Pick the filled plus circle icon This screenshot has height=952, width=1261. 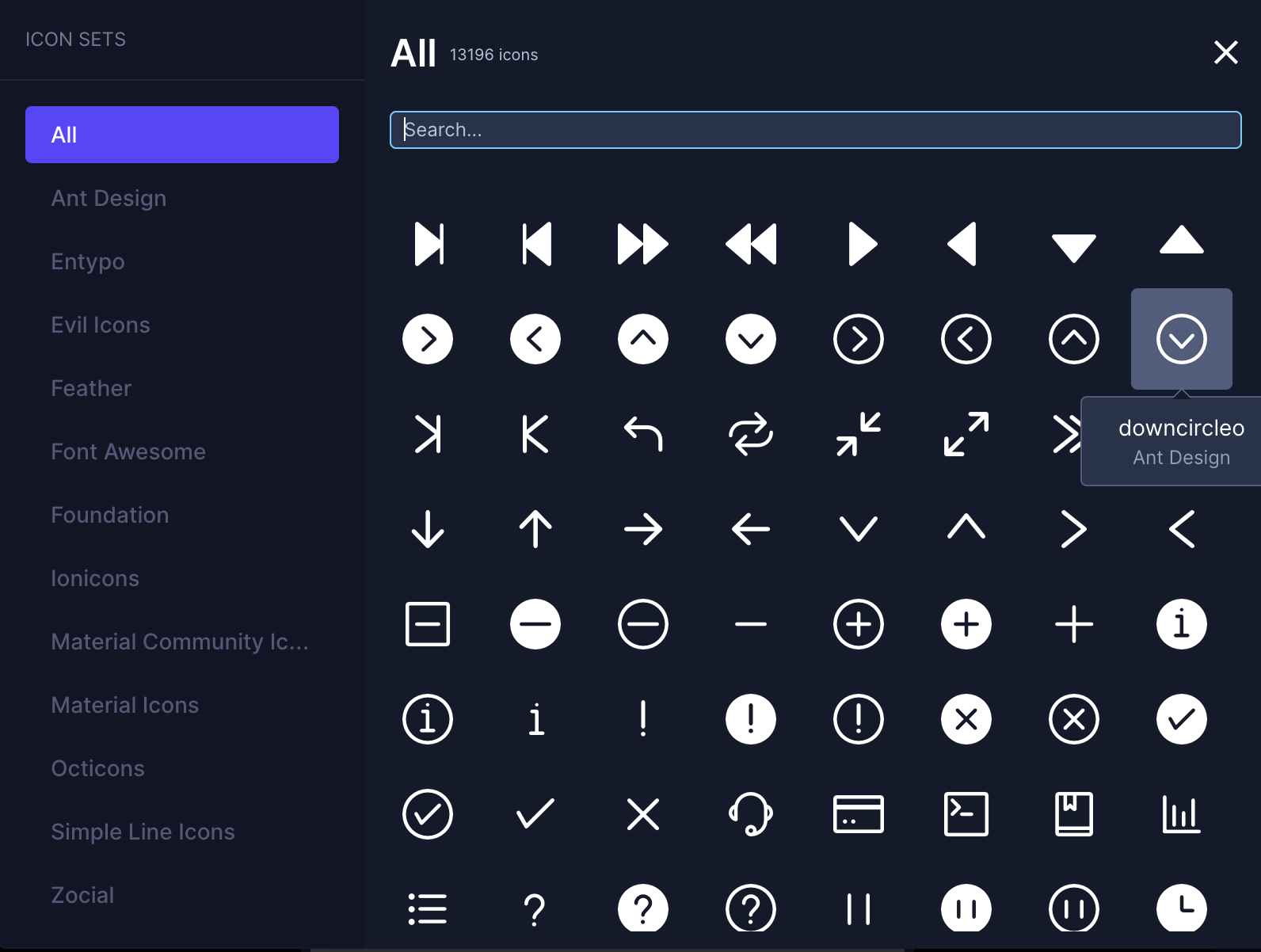pos(966,624)
